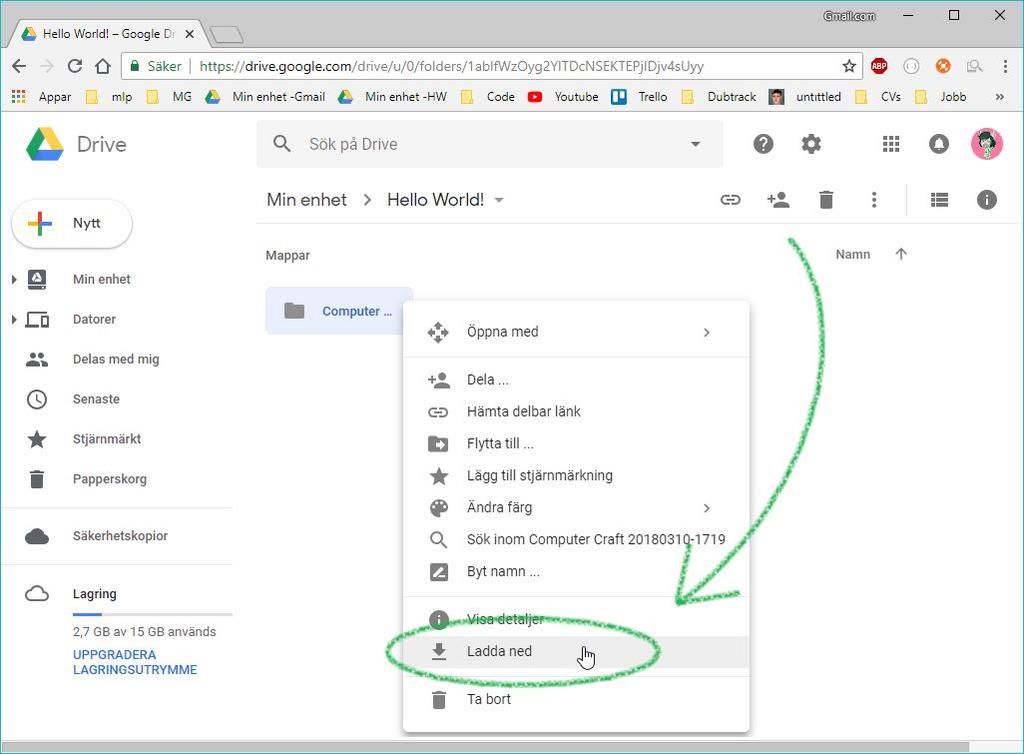Open the more actions vertical dots

point(874,200)
